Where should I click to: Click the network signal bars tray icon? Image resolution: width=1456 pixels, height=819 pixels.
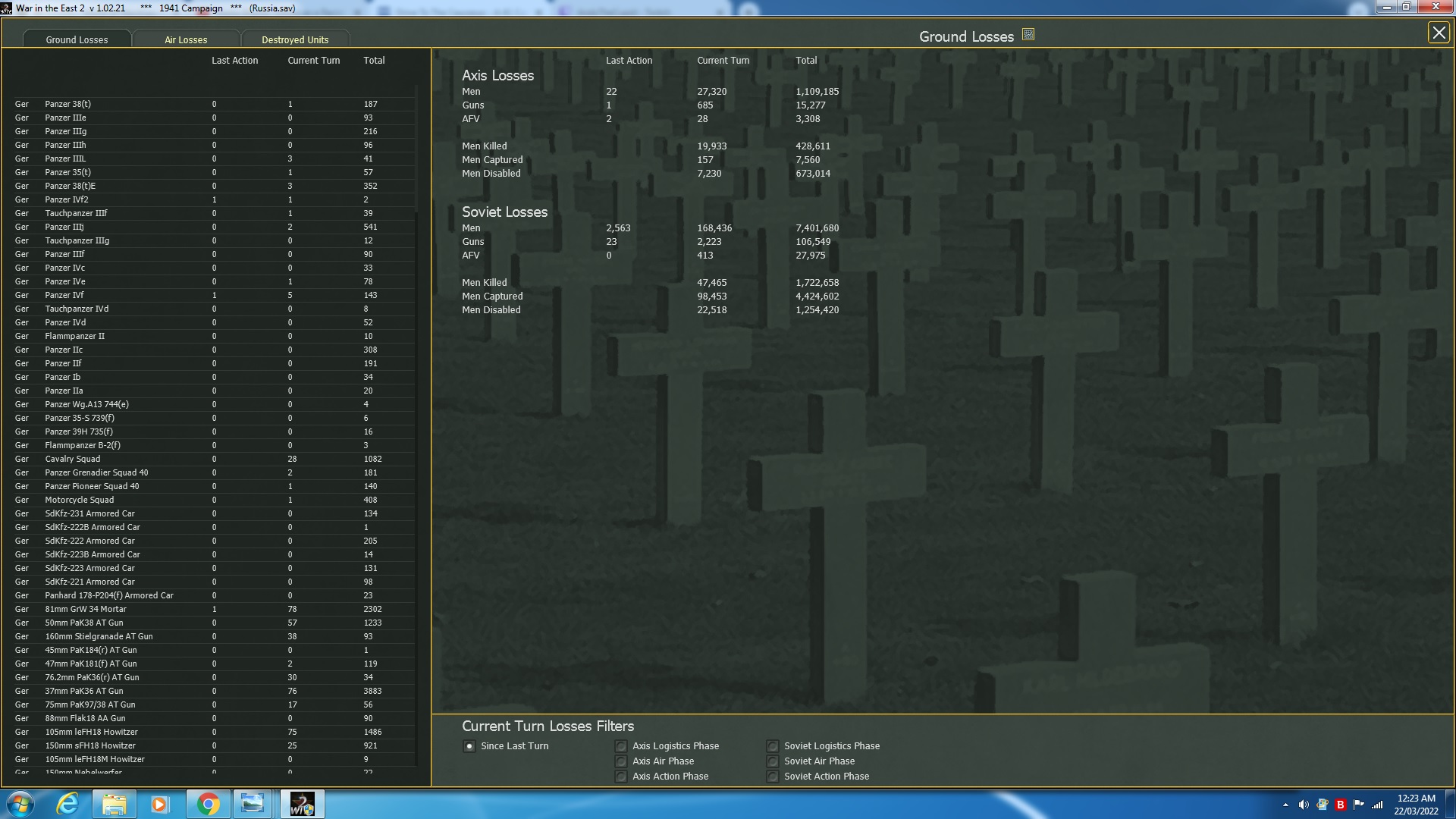1377,805
